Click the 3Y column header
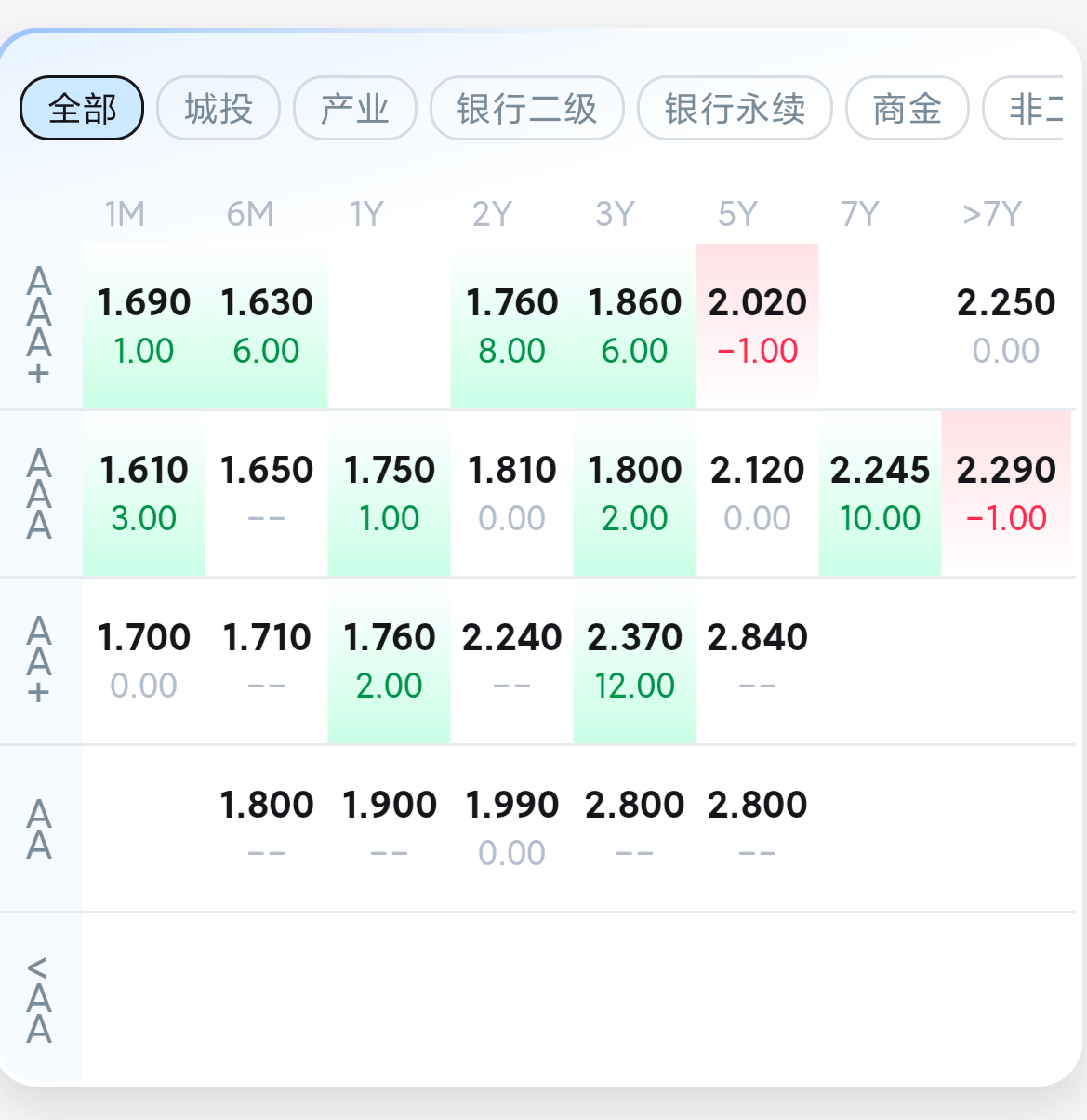 615,215
